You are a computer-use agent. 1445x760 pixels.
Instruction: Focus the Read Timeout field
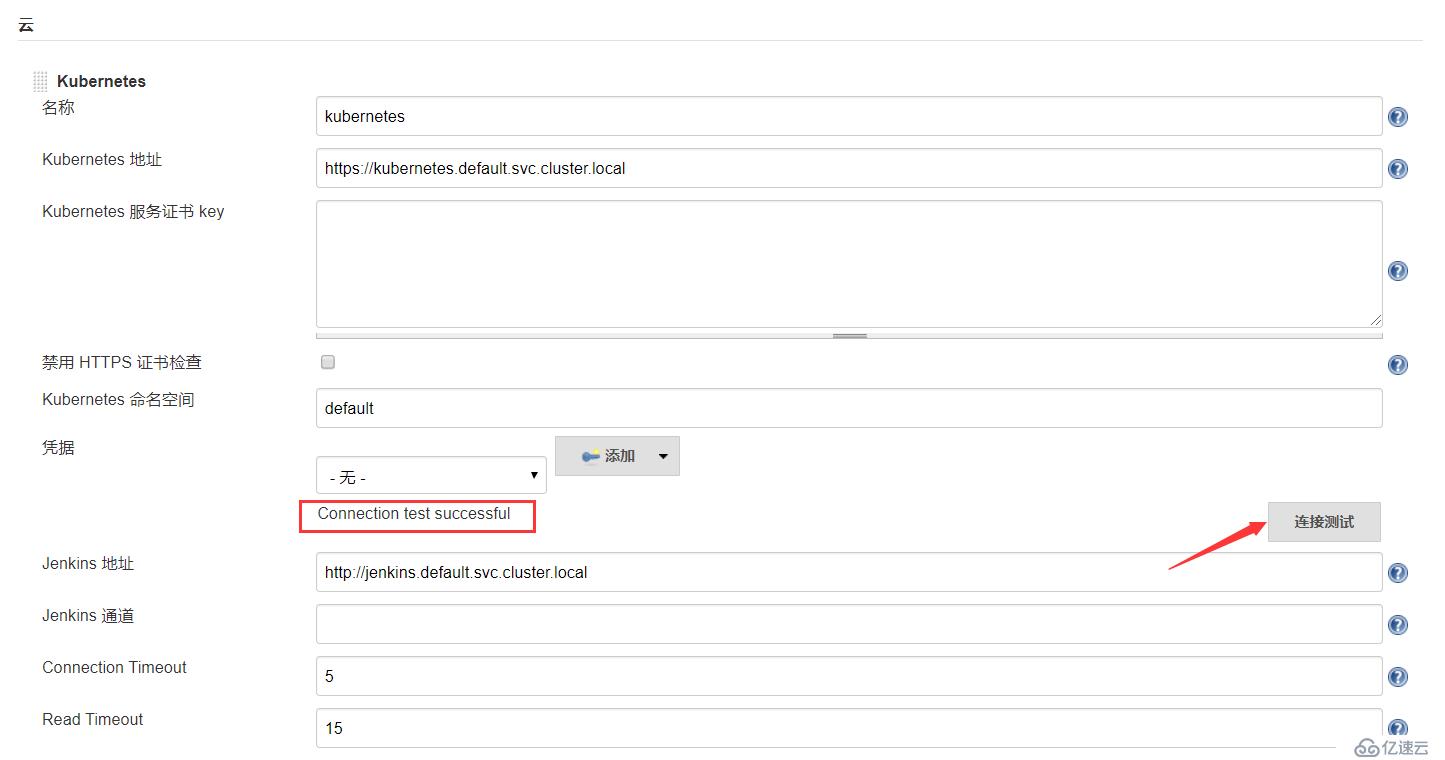coord(849,728)
